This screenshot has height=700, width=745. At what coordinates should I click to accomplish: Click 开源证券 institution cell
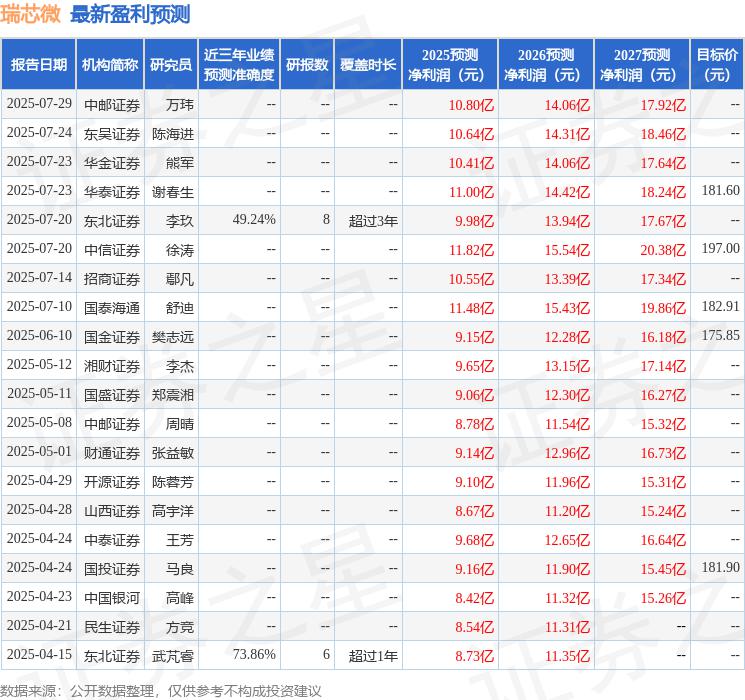coord(112,482)
